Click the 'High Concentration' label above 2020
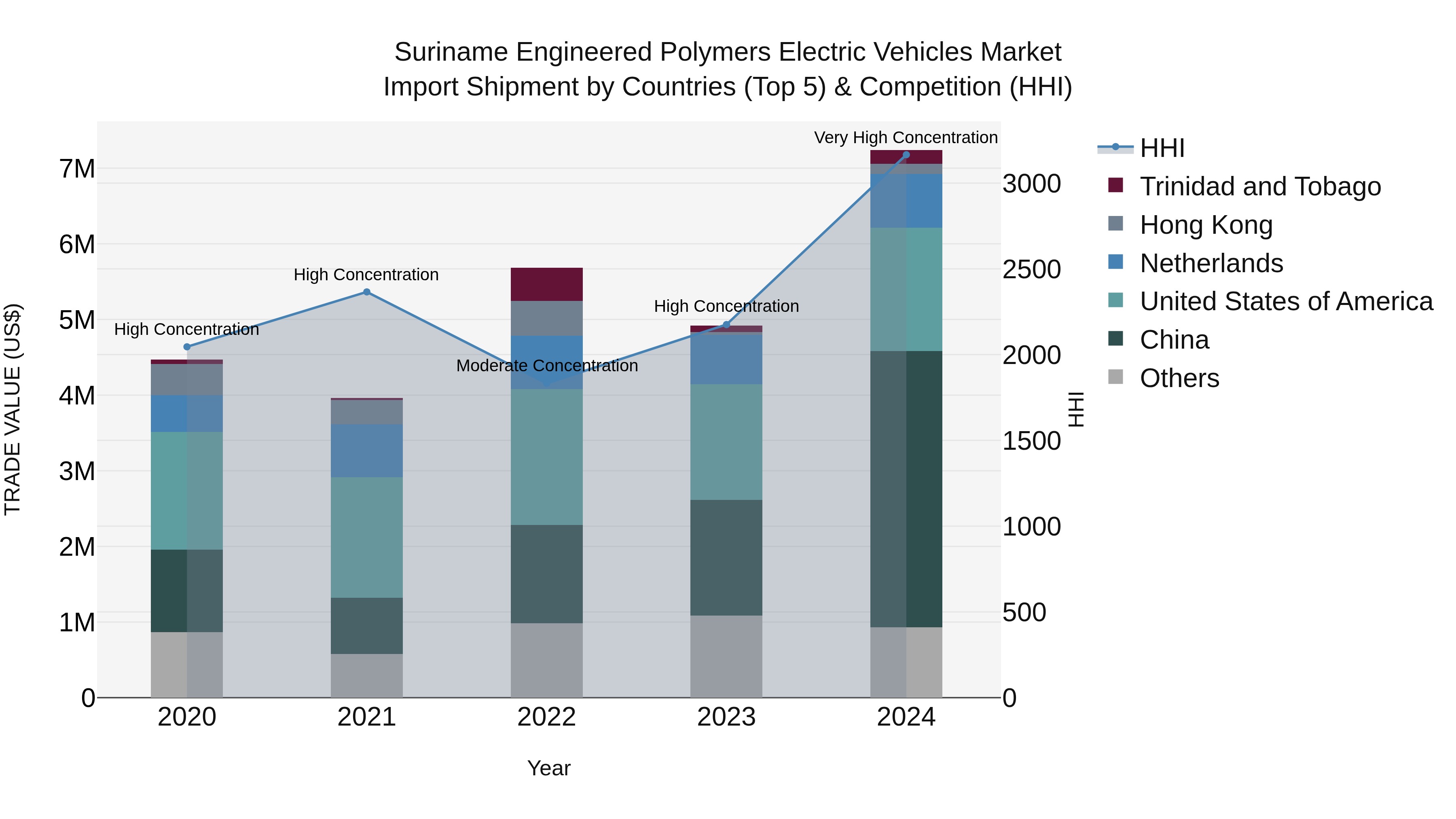The image size is (1456, 819). pyautogui.click(x=186, y=330)
